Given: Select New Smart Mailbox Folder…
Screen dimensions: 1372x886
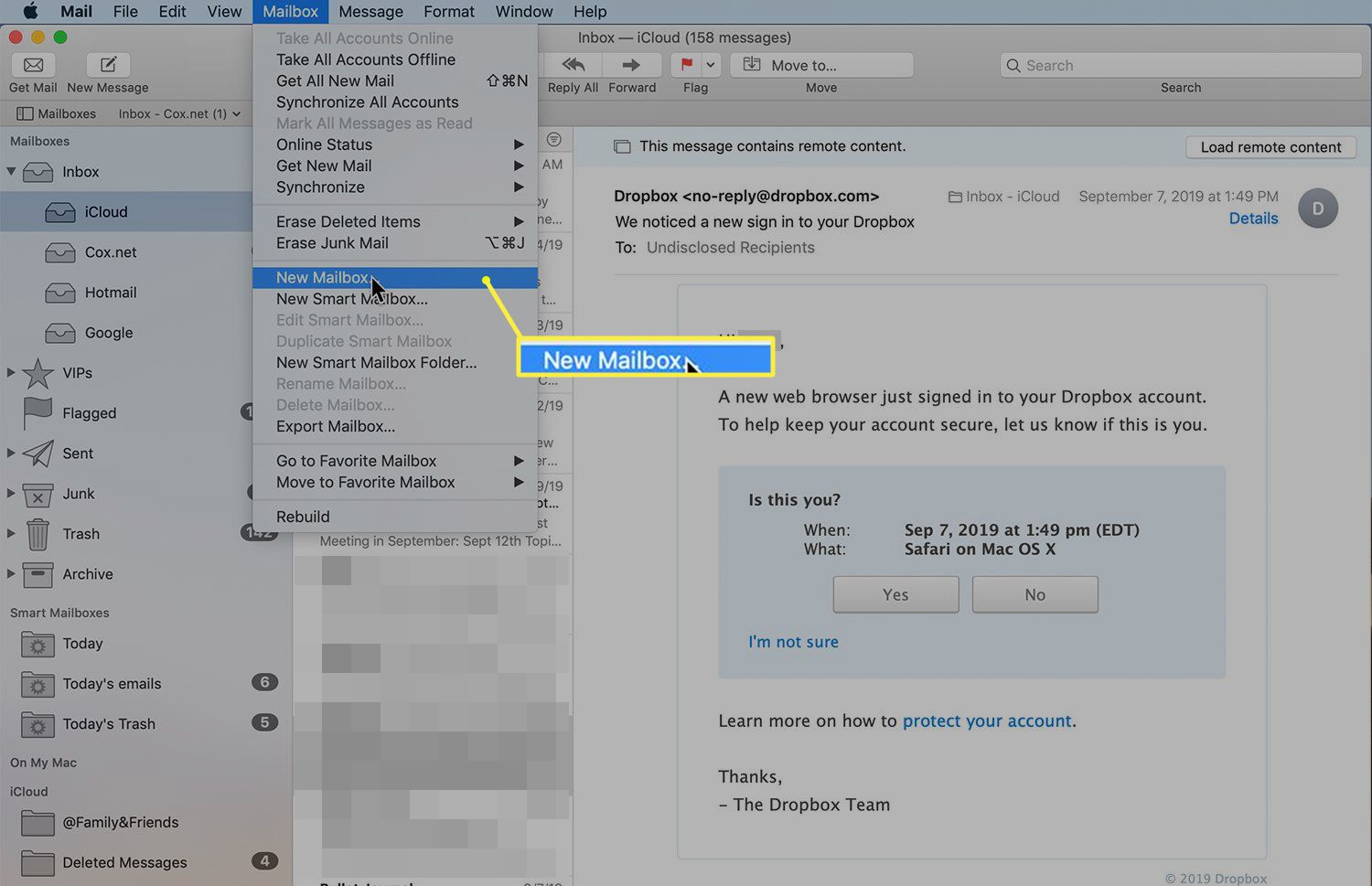Looking at the screenshot, I should [x=395, y=362].
